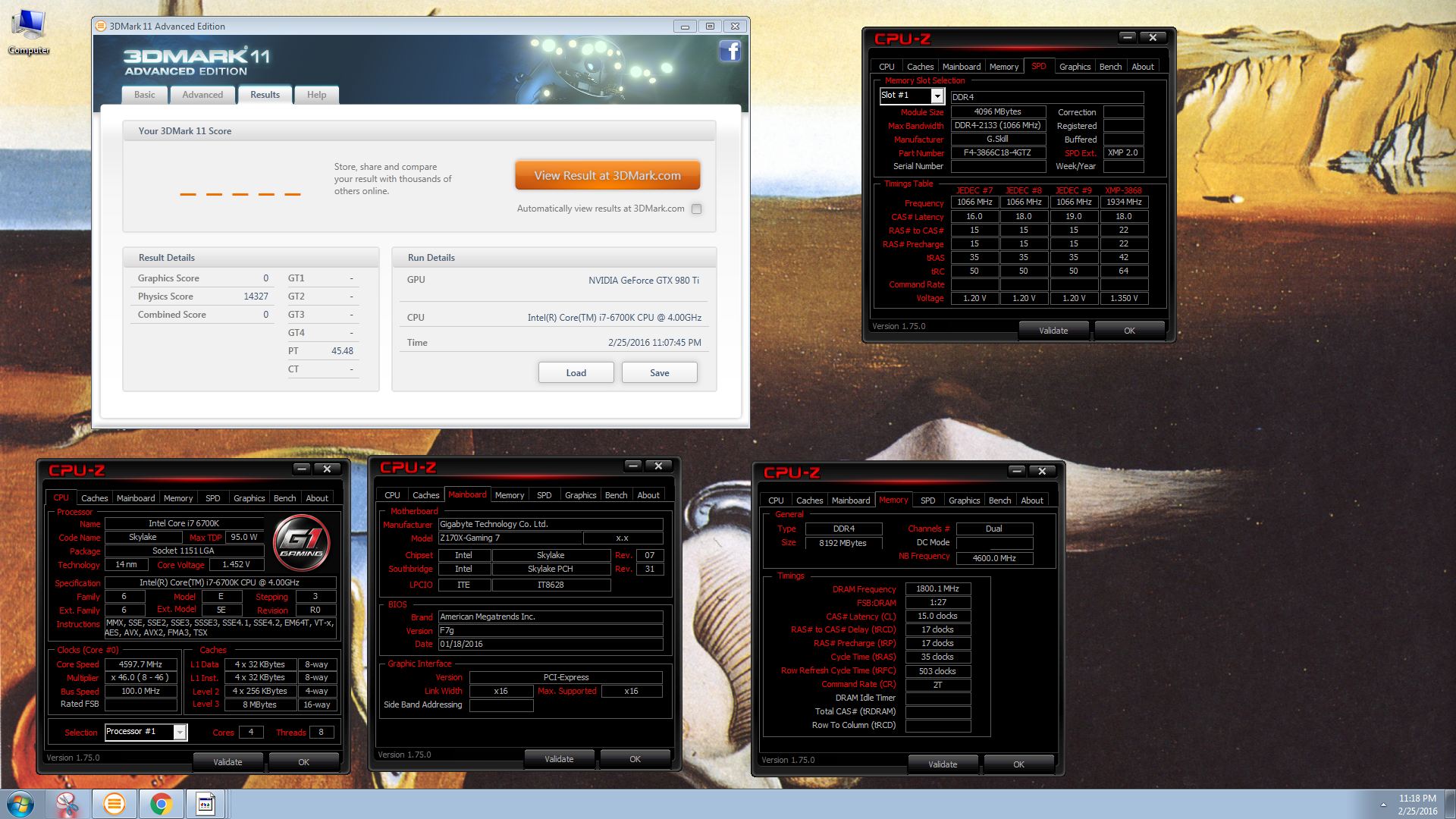This screenshot has width=1456, height=819.
Task: Open Help tab in 3DMark
Action: point(316,95)
